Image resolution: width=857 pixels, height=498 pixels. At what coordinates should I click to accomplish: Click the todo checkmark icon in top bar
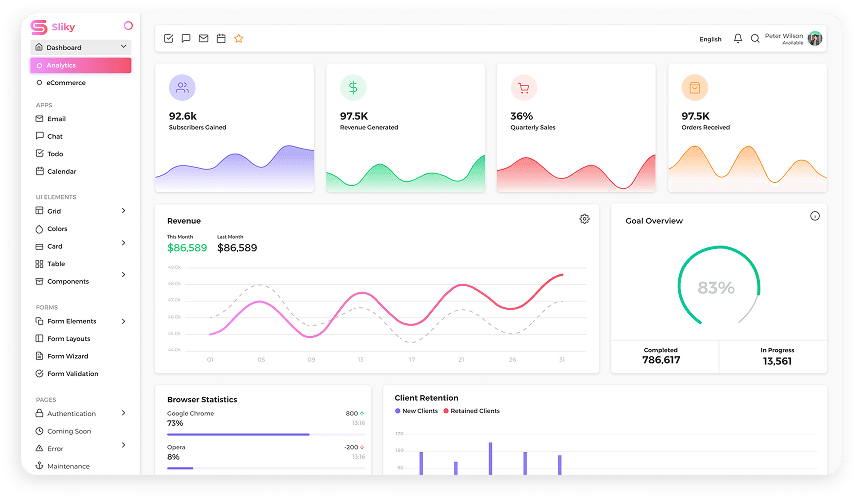[168, 39]
